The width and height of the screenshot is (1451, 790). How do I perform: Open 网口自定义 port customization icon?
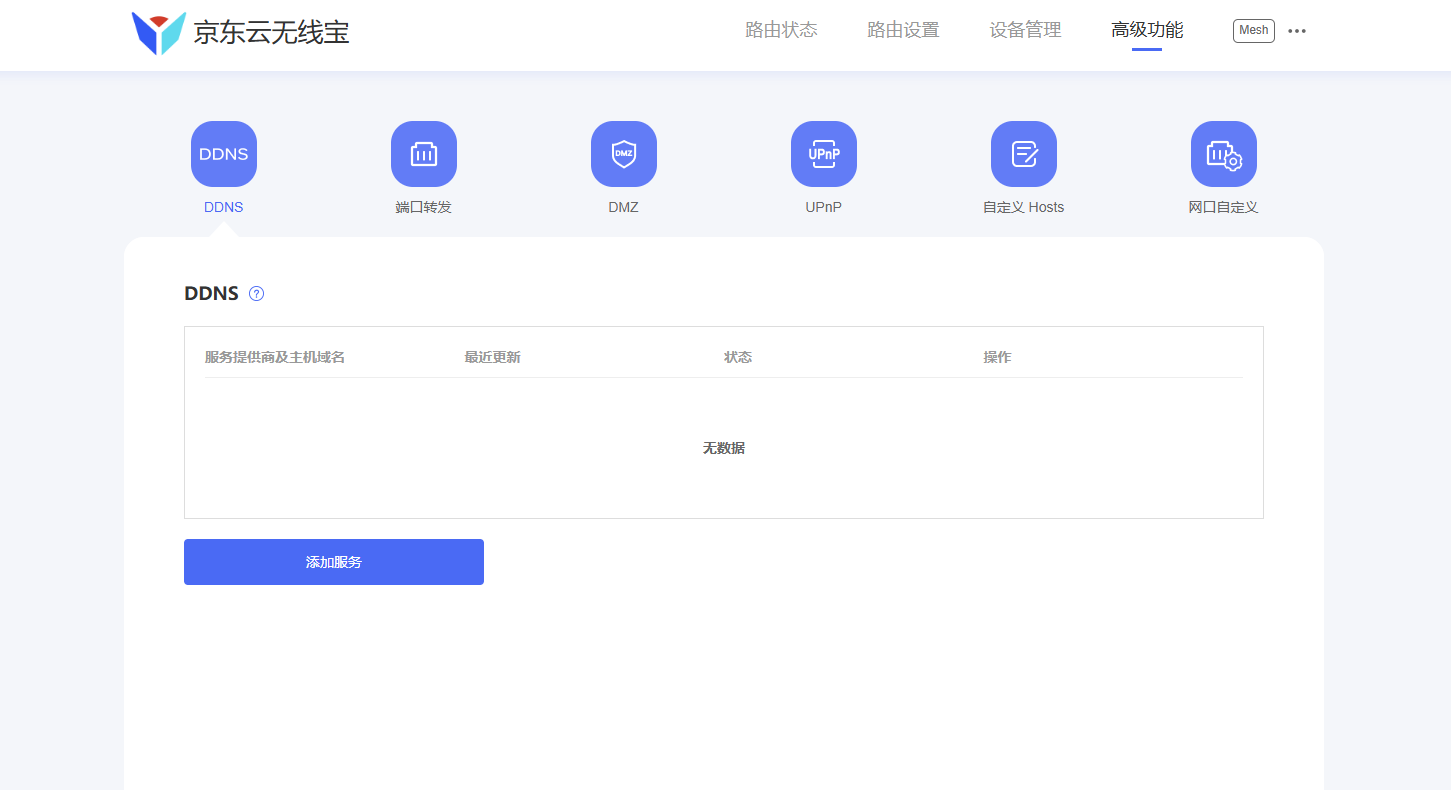point(1223,153)
